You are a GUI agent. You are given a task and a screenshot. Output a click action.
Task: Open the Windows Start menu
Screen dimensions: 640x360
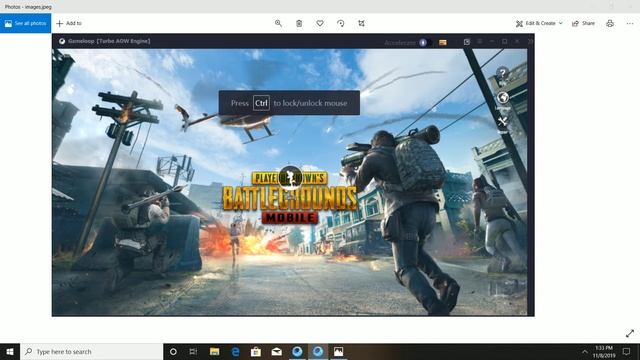(x=10, y=351)
